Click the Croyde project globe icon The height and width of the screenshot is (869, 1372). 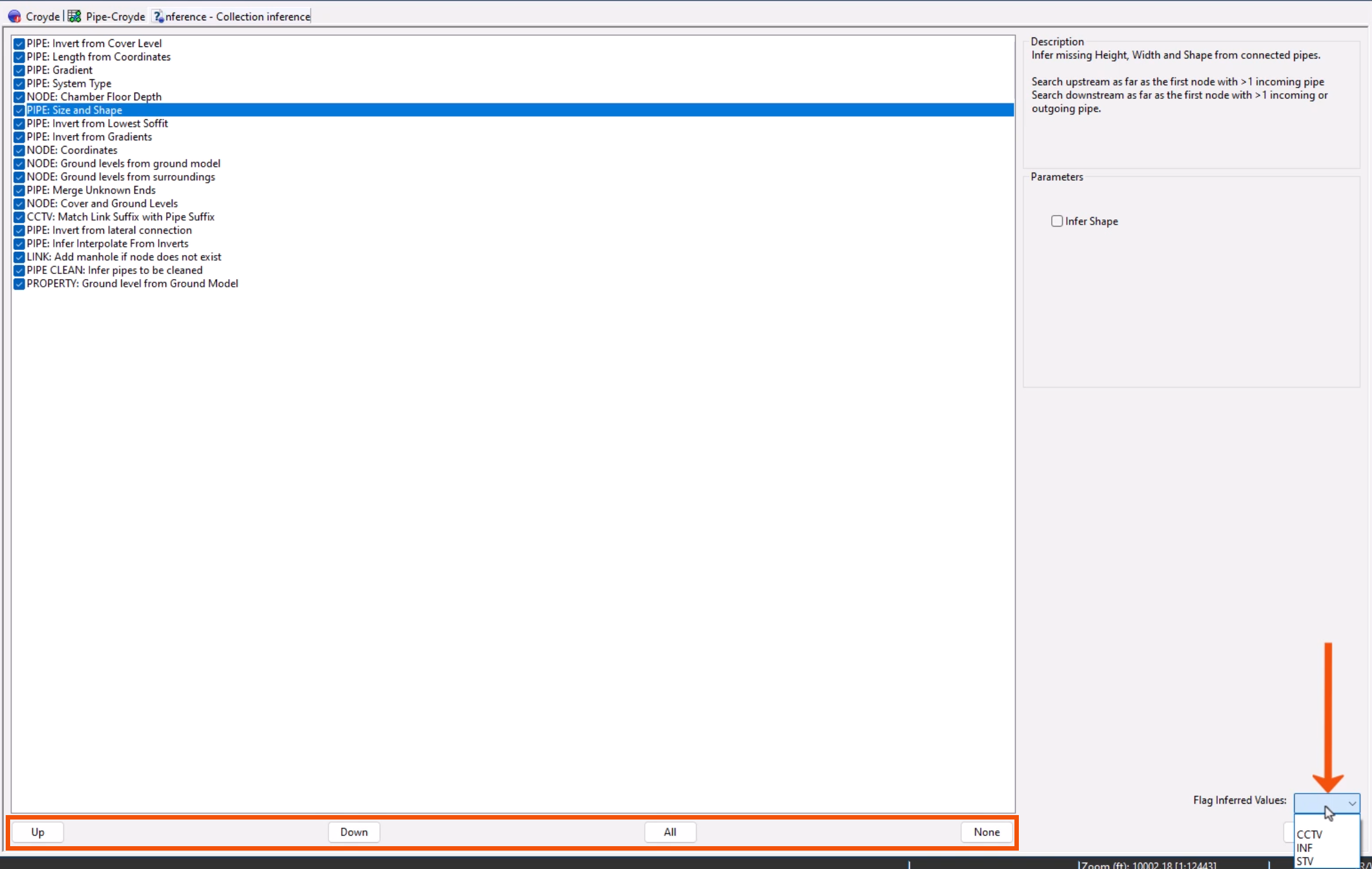point(14,16)
